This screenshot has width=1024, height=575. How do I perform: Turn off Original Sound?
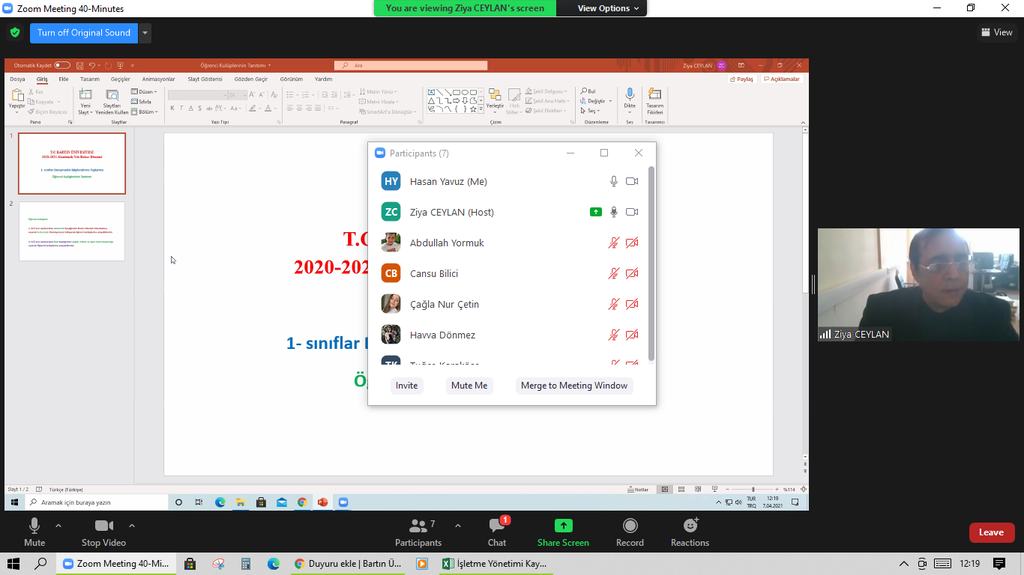pos(84,32)
